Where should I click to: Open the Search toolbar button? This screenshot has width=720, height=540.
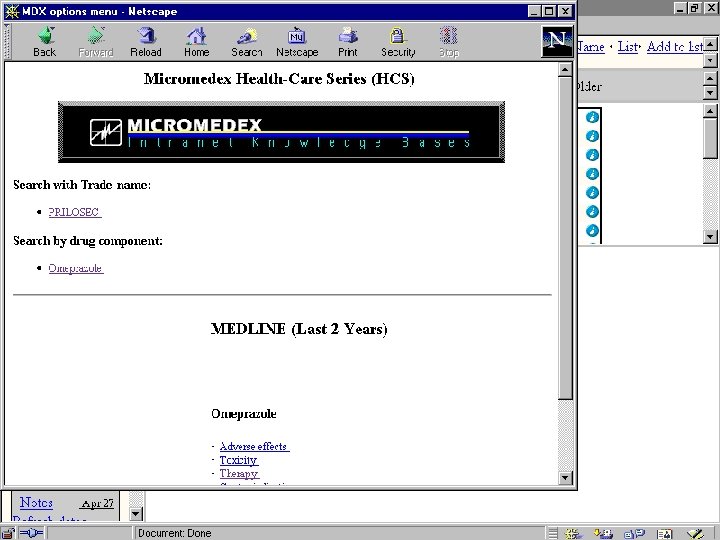(x=247, y=42)
